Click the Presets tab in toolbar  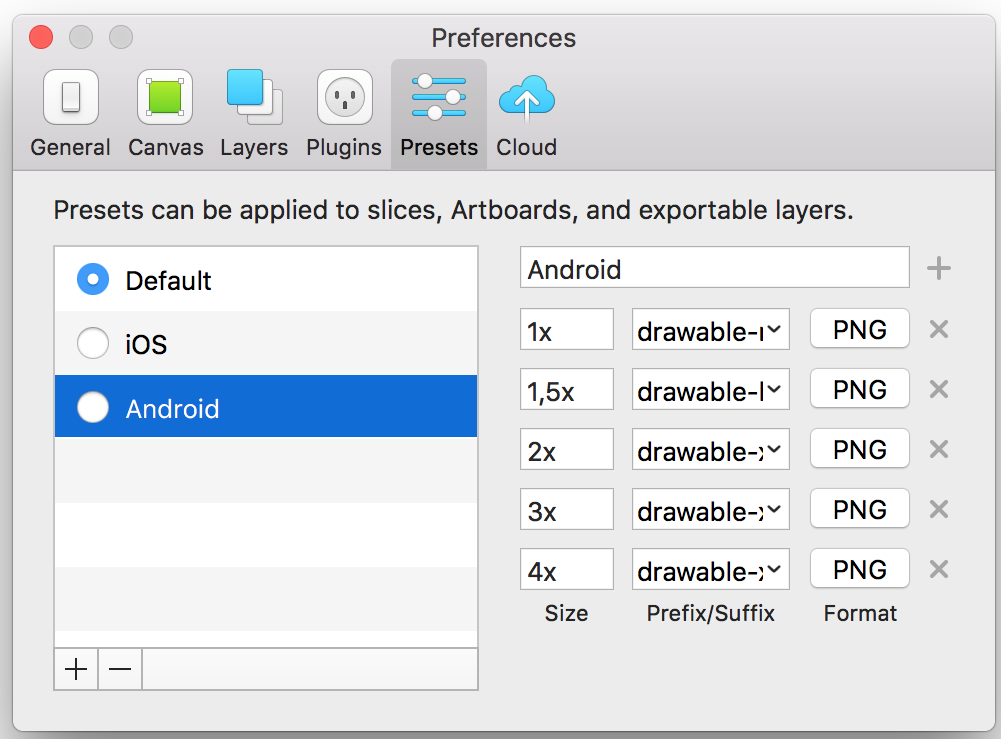coord(439,113)
